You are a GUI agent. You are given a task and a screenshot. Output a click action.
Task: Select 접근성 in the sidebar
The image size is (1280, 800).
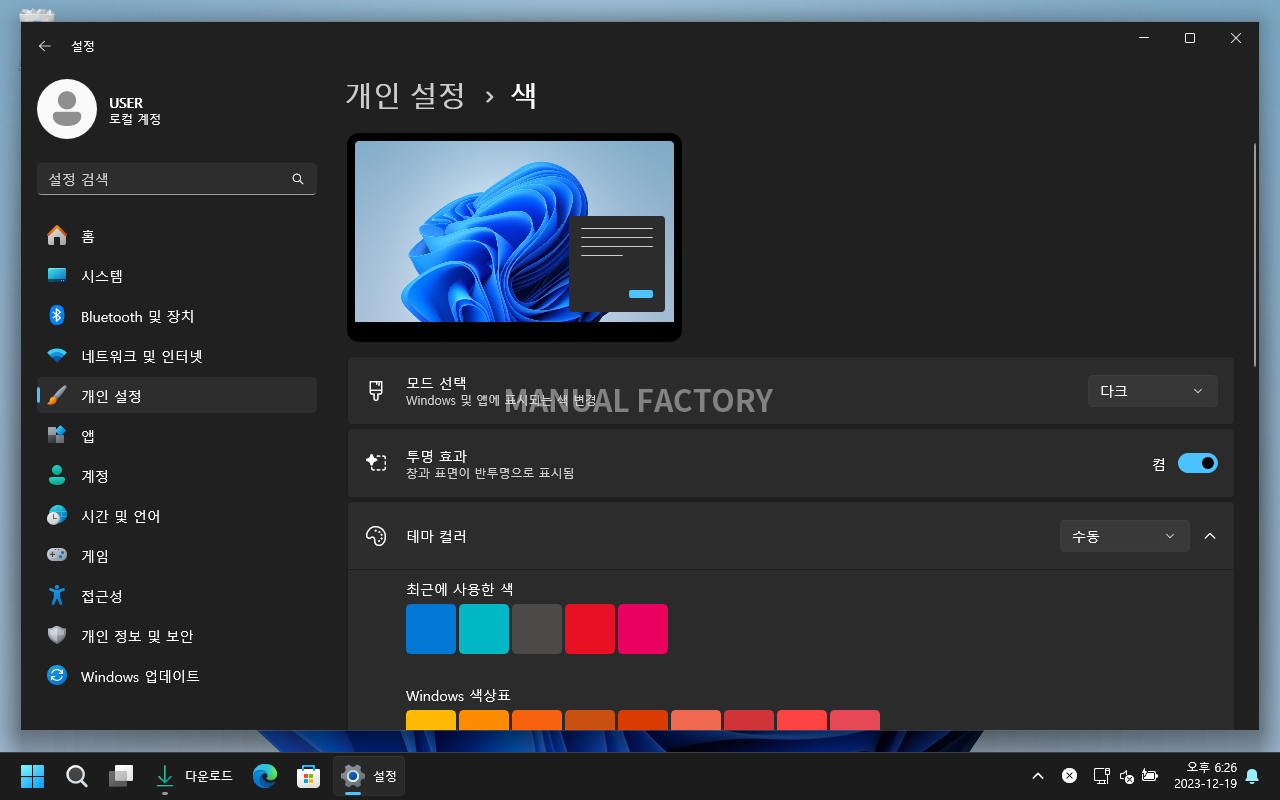tap(177, 596)
